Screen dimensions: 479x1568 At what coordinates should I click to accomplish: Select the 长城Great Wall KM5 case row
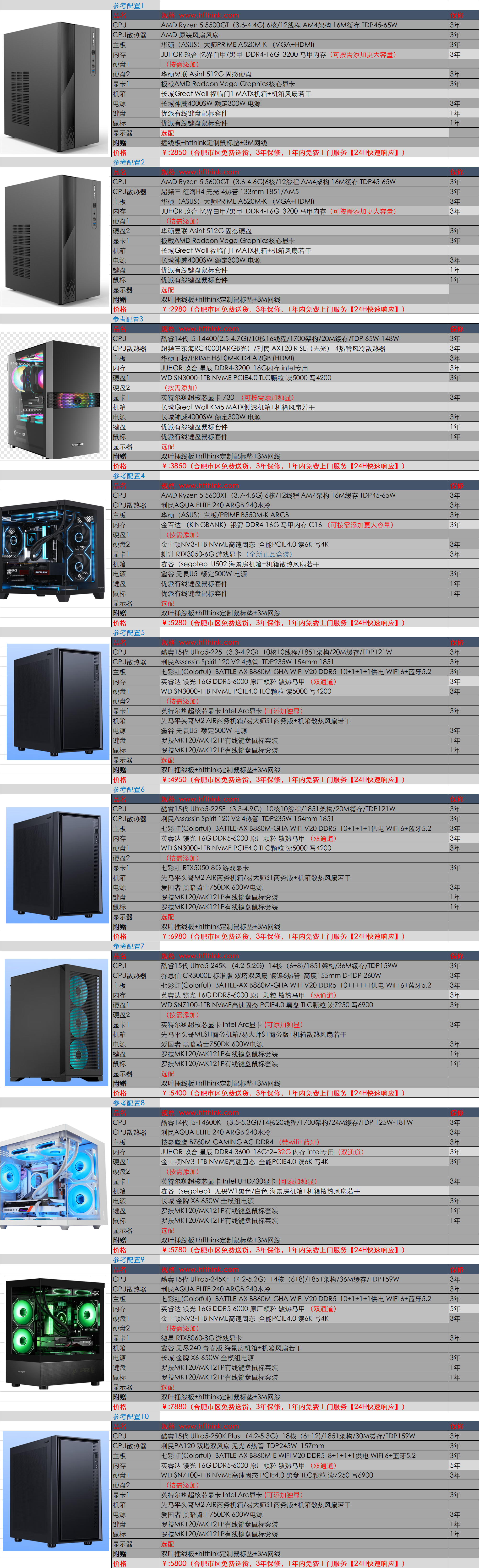[x=295, y=407]
